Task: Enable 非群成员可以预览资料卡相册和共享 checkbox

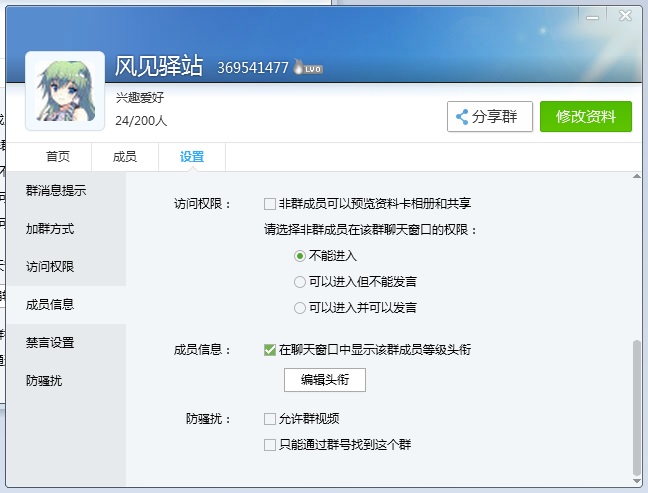Action: click(x=270, y=204)
